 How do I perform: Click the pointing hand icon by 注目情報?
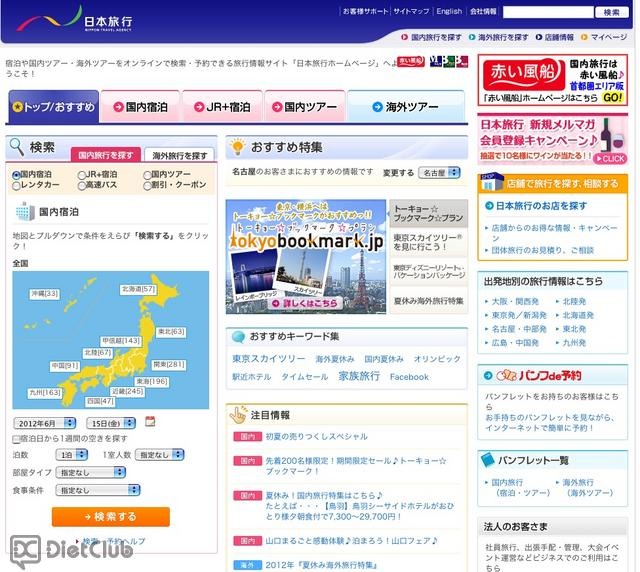(x=238, y=414)
